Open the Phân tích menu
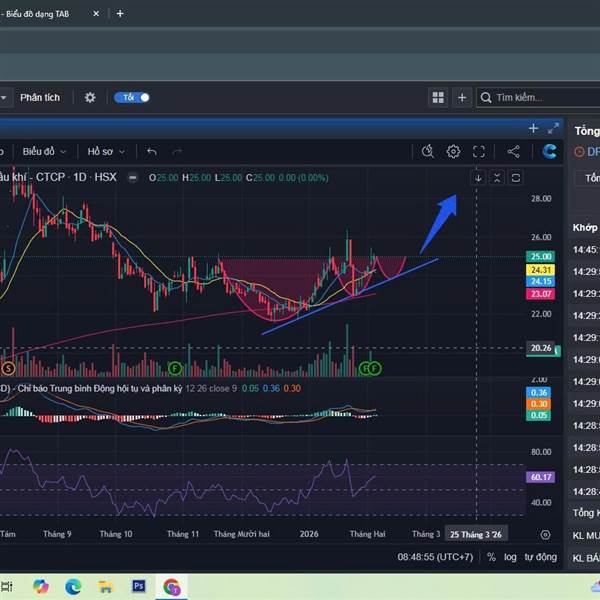 (40, 97)
